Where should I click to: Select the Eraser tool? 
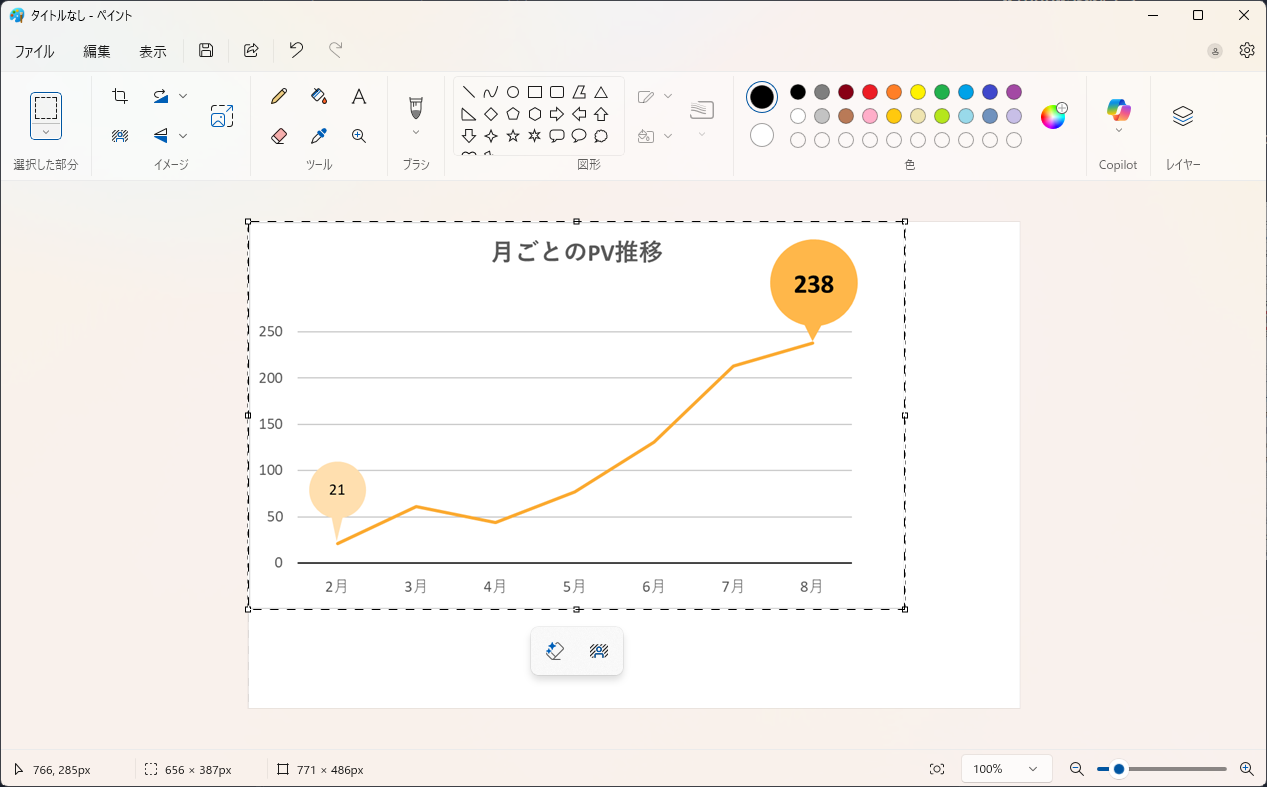coord(279,136)
